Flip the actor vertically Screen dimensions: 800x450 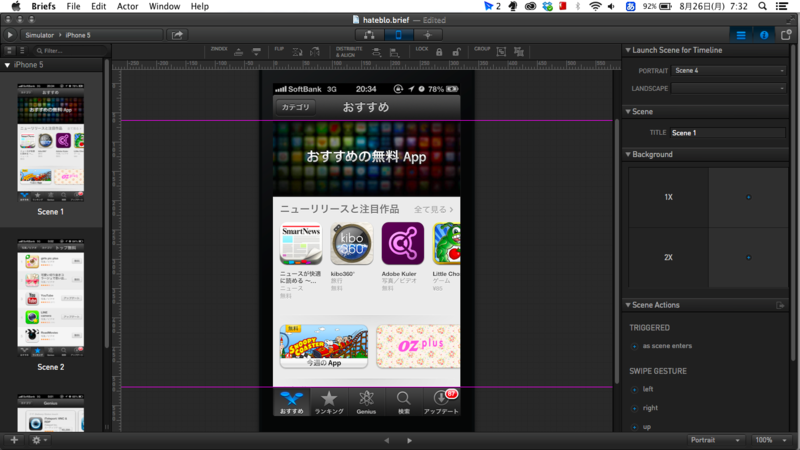[x=297, y=52]
